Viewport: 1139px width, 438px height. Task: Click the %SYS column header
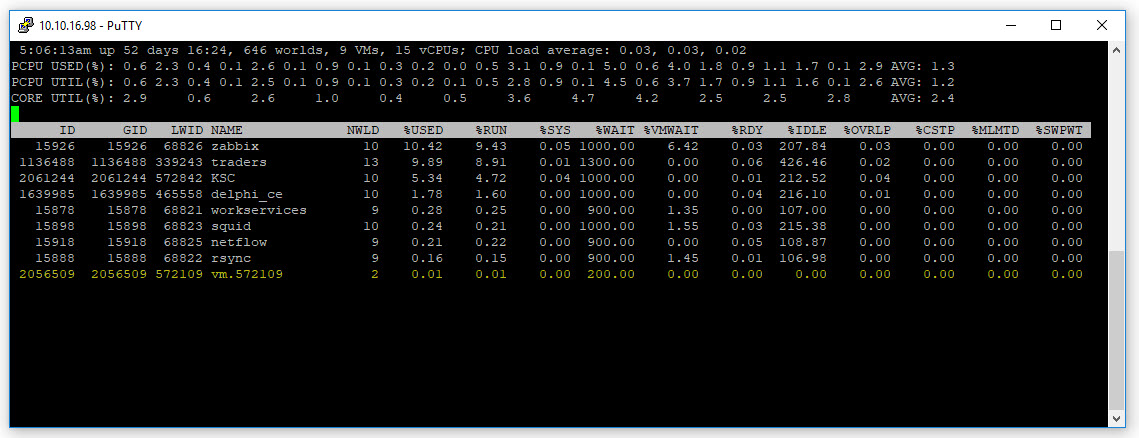pos(555,130)
